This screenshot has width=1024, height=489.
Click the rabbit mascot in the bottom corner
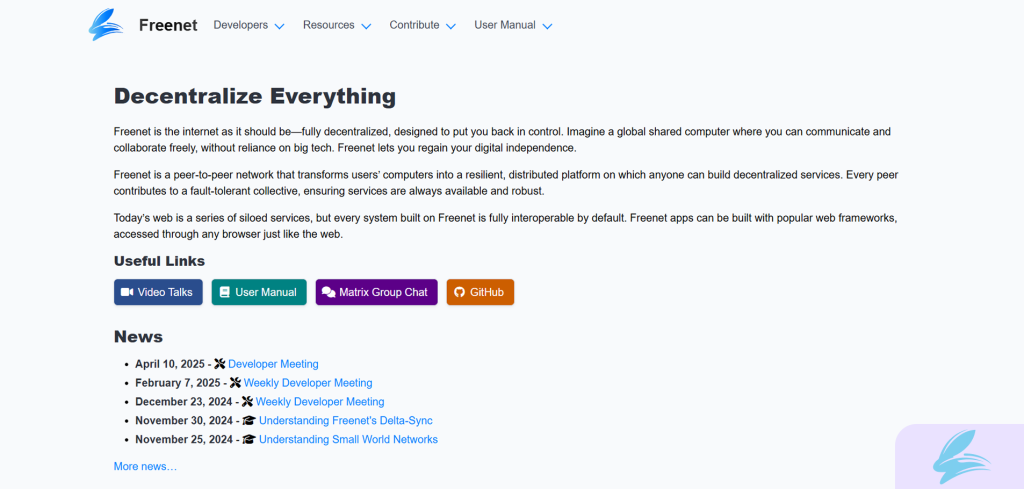pos(961,458)
